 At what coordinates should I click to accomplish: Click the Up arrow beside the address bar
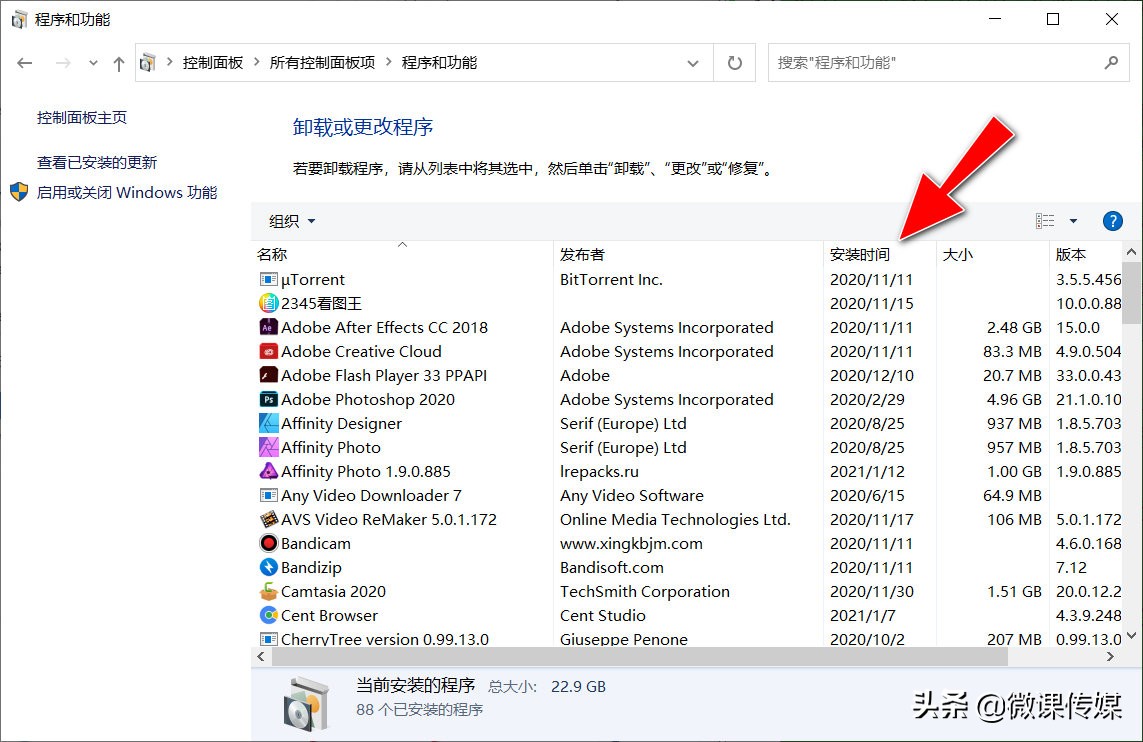click(x=119, y=62)
